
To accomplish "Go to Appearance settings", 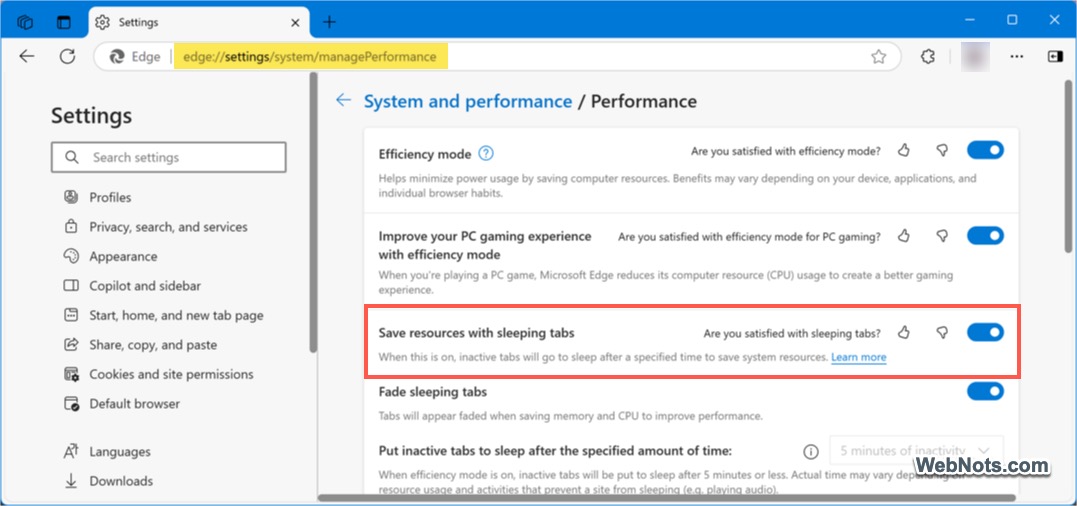I will (123, 256).
